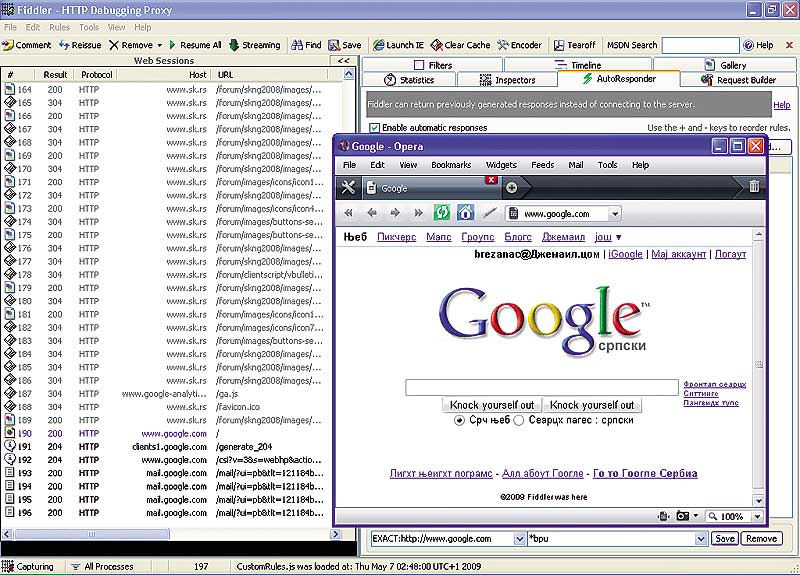This screenshot has width=800, height=575.
Task: Open Fiddler Tools menu
Action: pos(89,27)
